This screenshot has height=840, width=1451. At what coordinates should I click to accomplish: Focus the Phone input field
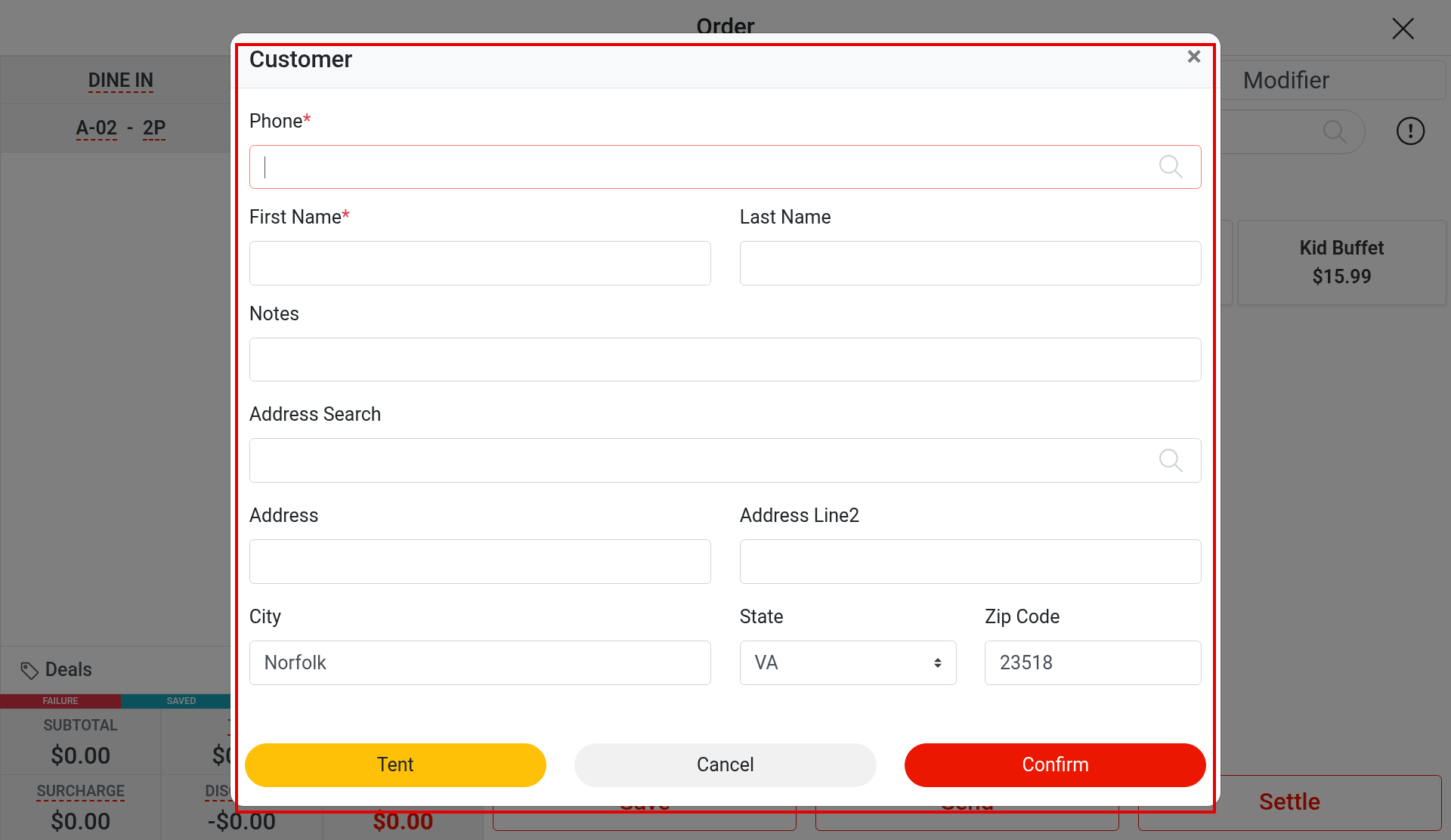click(725, 167)
